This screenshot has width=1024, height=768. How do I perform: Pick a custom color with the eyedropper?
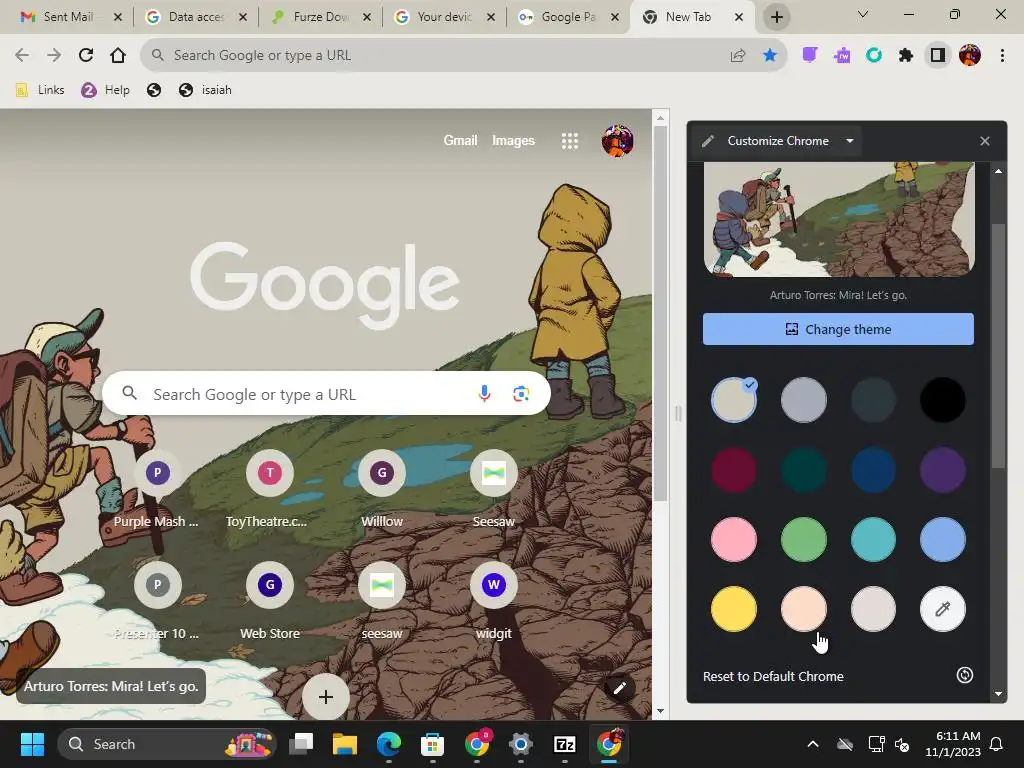point(942,609)
